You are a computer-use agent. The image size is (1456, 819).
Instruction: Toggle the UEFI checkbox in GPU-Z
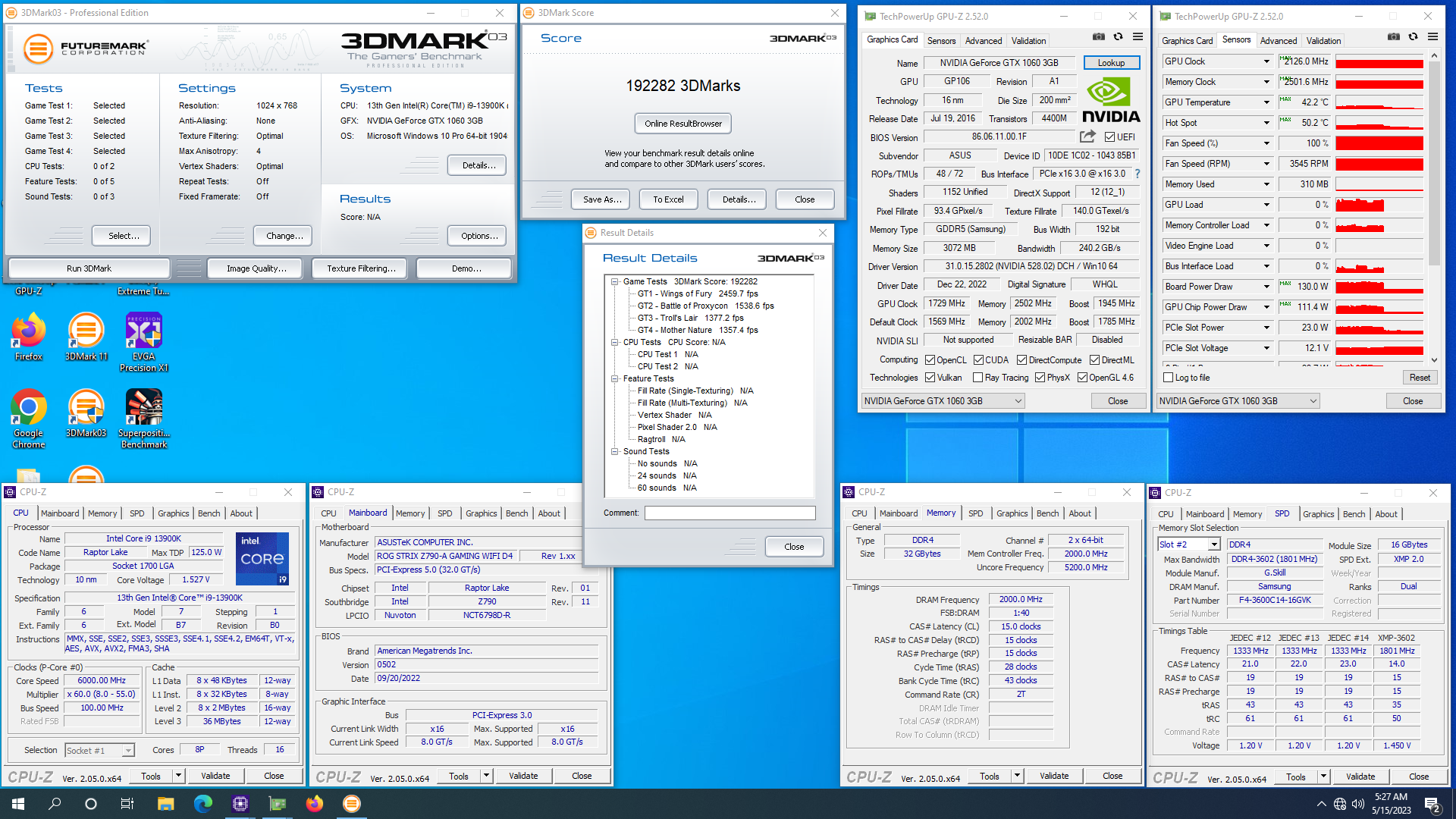coord(1109,137)
